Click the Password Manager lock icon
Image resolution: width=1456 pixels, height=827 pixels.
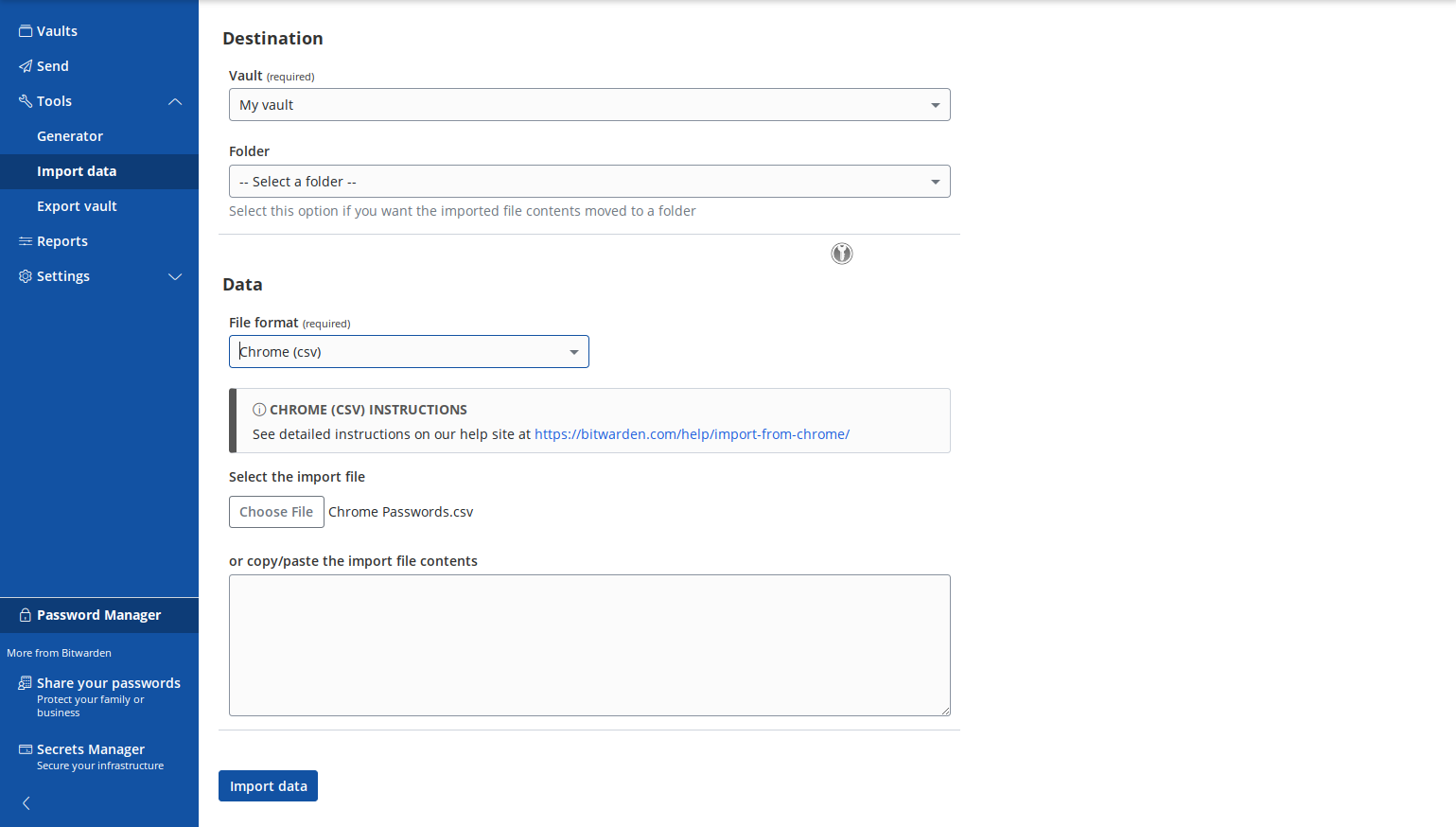coord(26,615)
